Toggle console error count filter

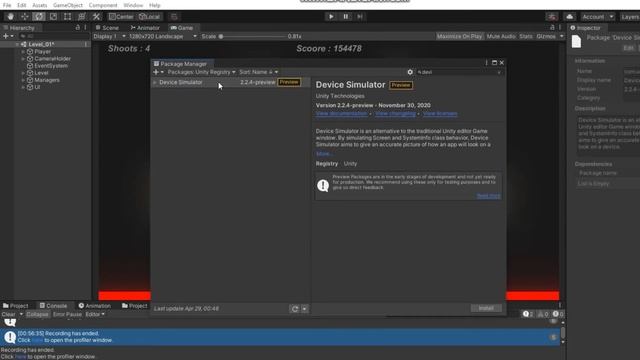point(558,314)
